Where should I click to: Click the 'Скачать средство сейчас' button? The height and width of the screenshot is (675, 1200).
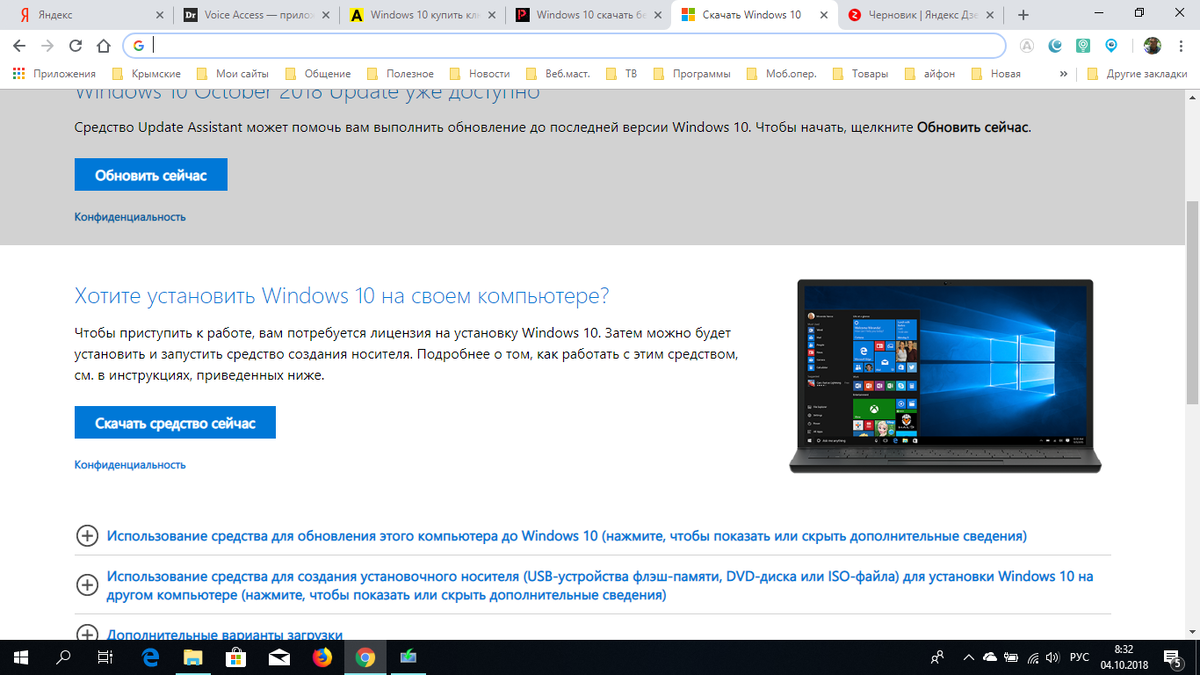[175, 423]
